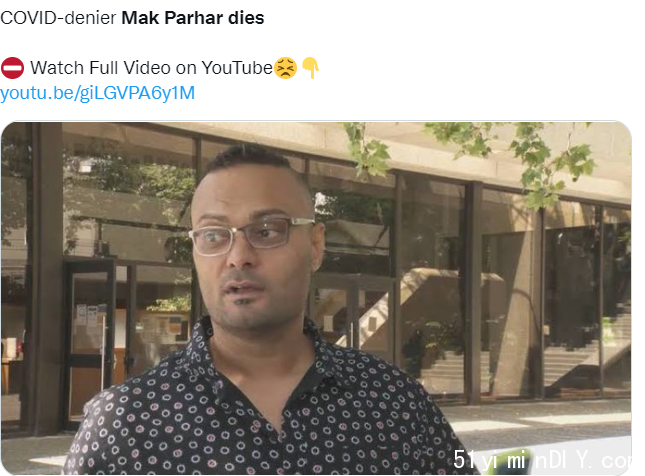645x476 pixels.
Task: Click the "Watch Full Video" text
Action: tap(100, 68)
